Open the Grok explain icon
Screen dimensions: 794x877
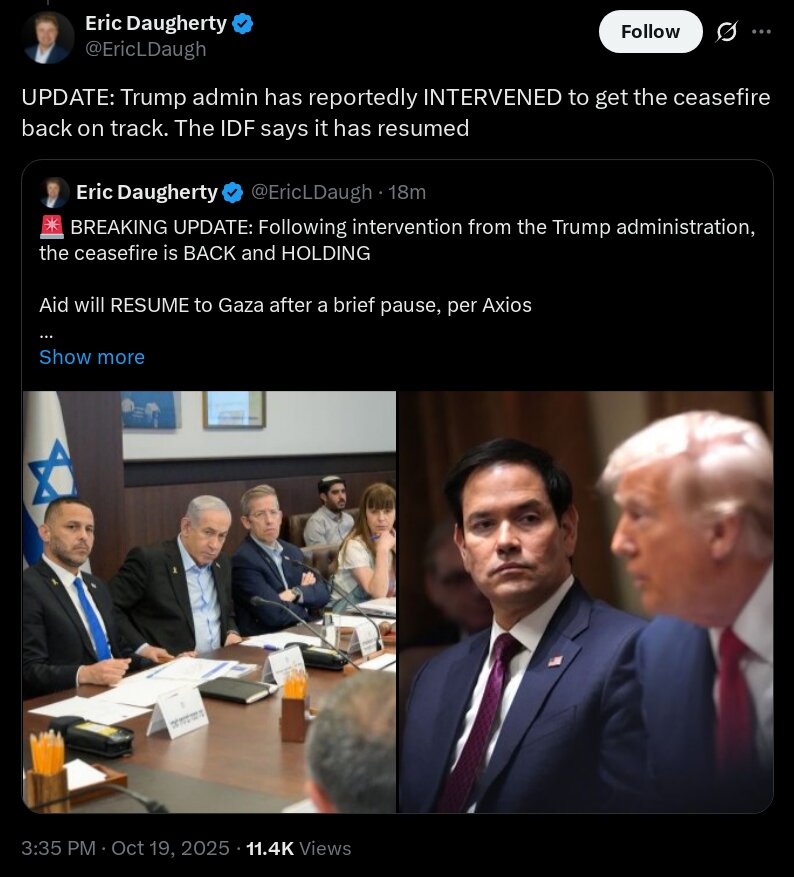click(x=726, y=32)
